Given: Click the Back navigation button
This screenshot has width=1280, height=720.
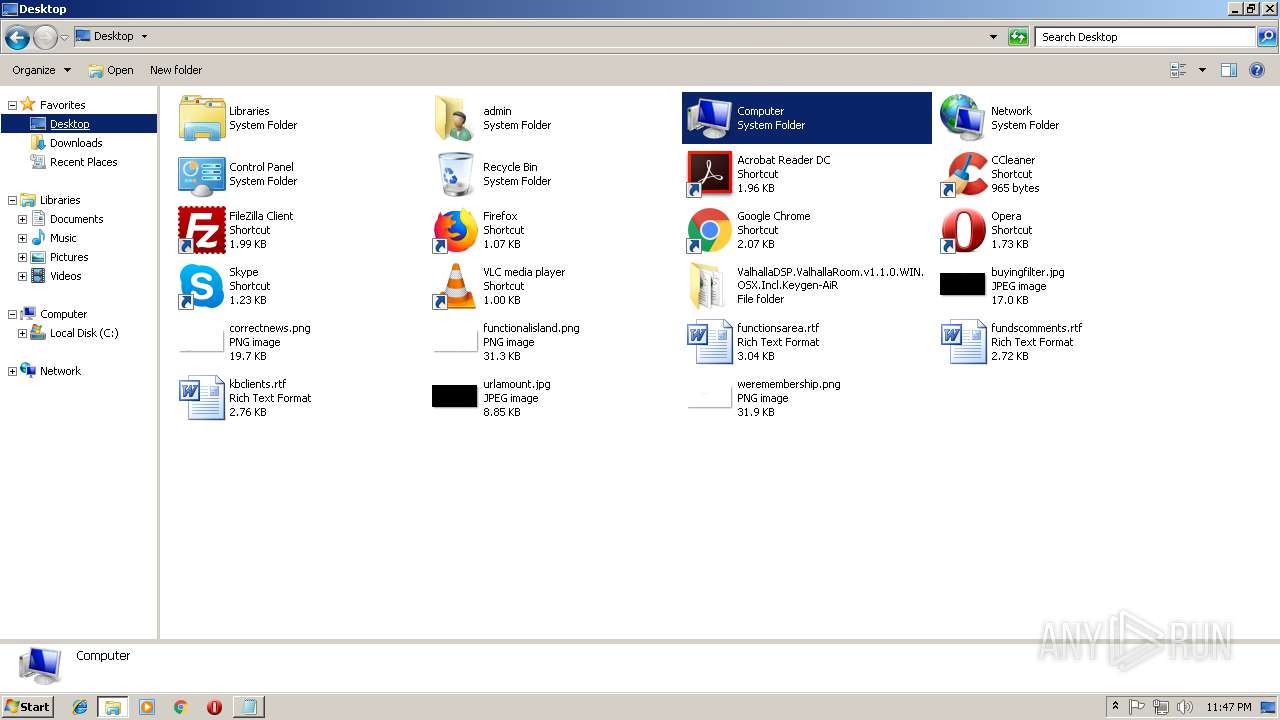Looking at the screenshot, I should 17,38.
